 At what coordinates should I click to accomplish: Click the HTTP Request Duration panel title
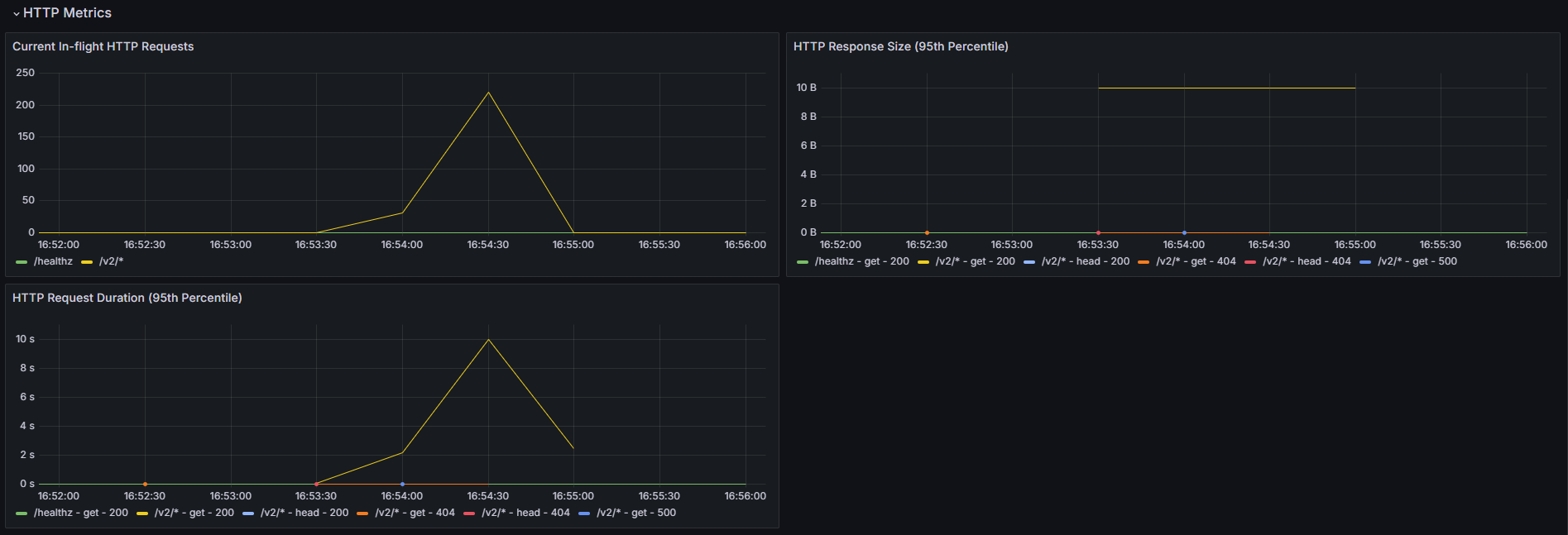pos(127,298)
